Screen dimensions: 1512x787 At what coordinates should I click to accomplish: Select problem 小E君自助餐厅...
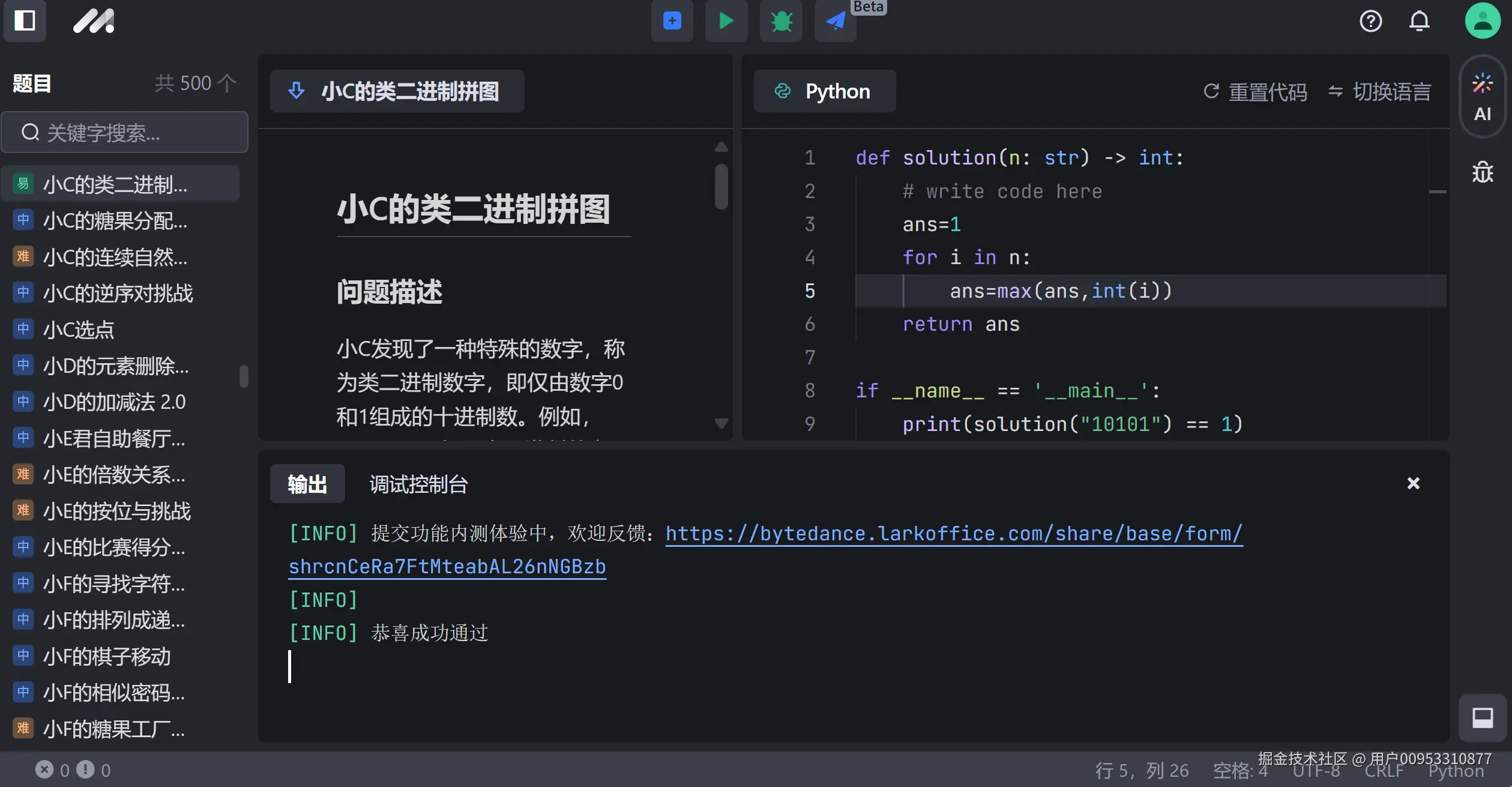[x=120, y=438]
